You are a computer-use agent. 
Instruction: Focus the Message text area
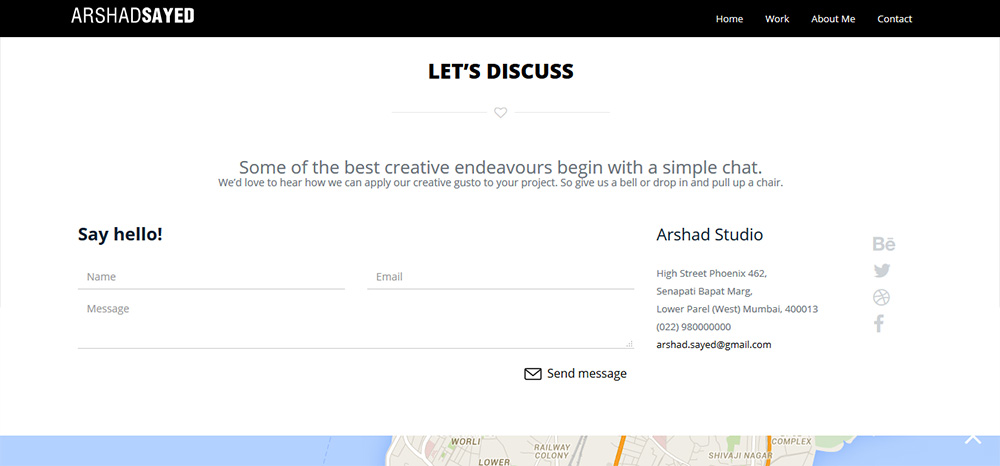355,322
